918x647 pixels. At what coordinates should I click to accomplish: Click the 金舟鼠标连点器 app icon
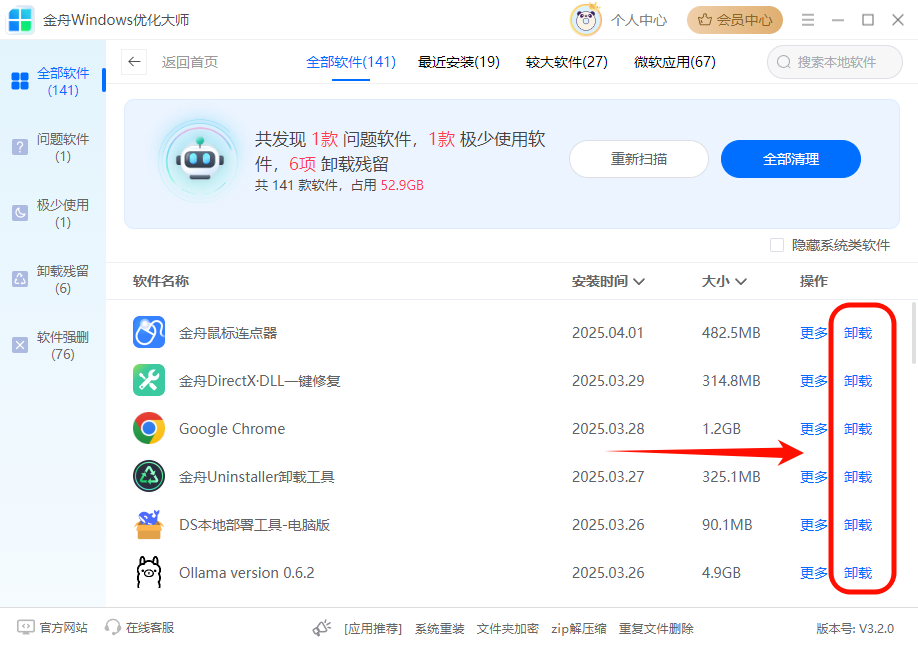click(149, 333)
